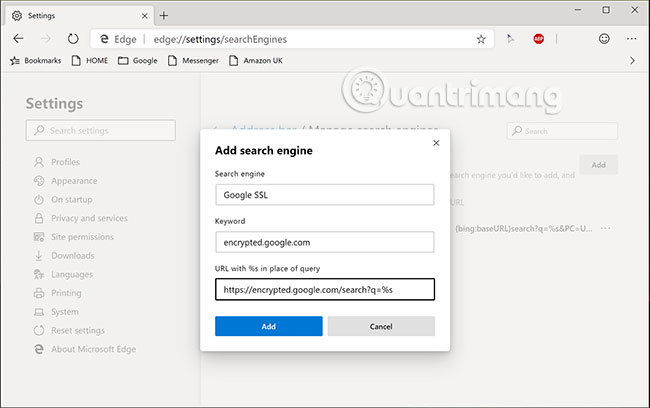Confirm with the blue Add button
650x408 pixels.
point(269,326)
